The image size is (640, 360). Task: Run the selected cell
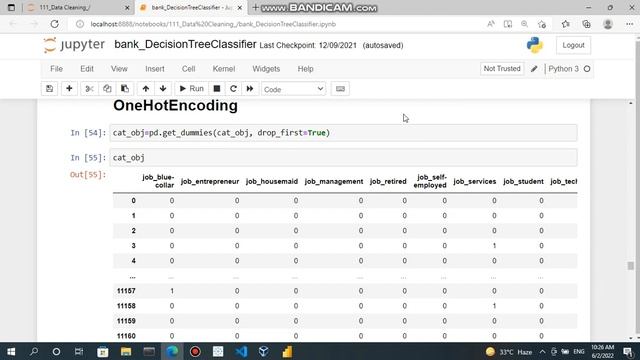[x=191, y=89]
